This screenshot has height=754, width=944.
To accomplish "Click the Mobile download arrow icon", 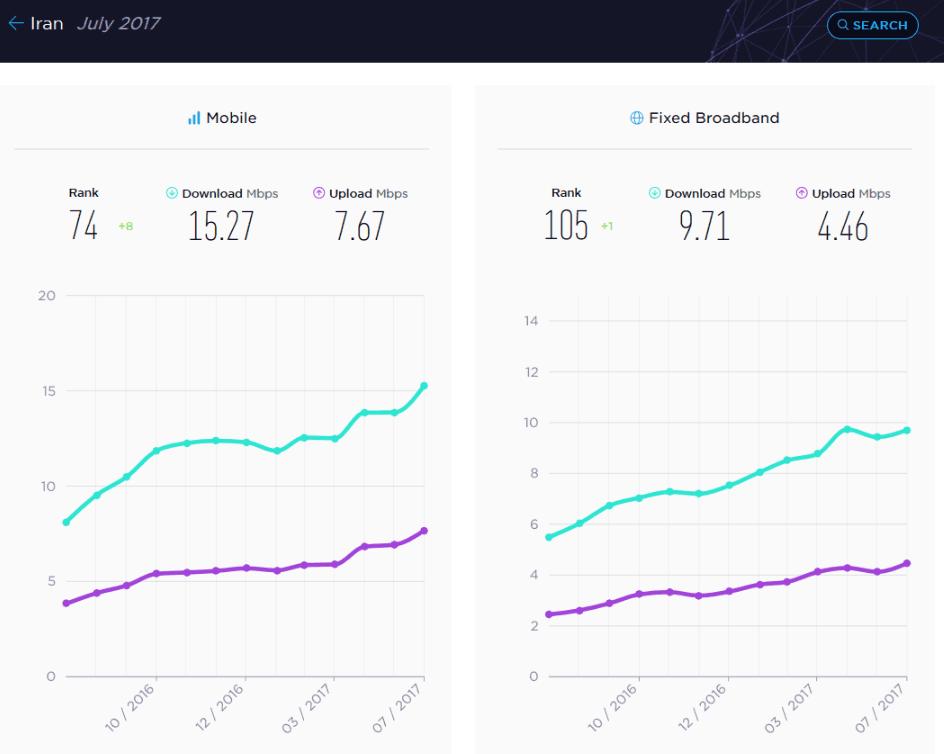I will pos(171,193).
